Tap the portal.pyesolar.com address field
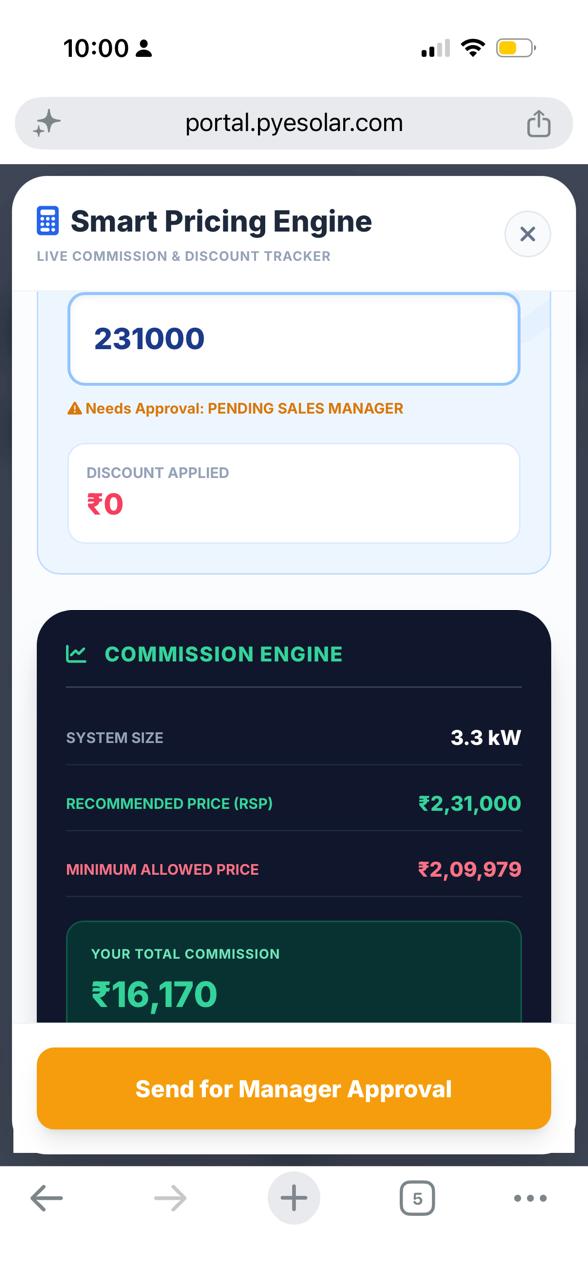Screen dimensions: 588x1280 (294, 123)
